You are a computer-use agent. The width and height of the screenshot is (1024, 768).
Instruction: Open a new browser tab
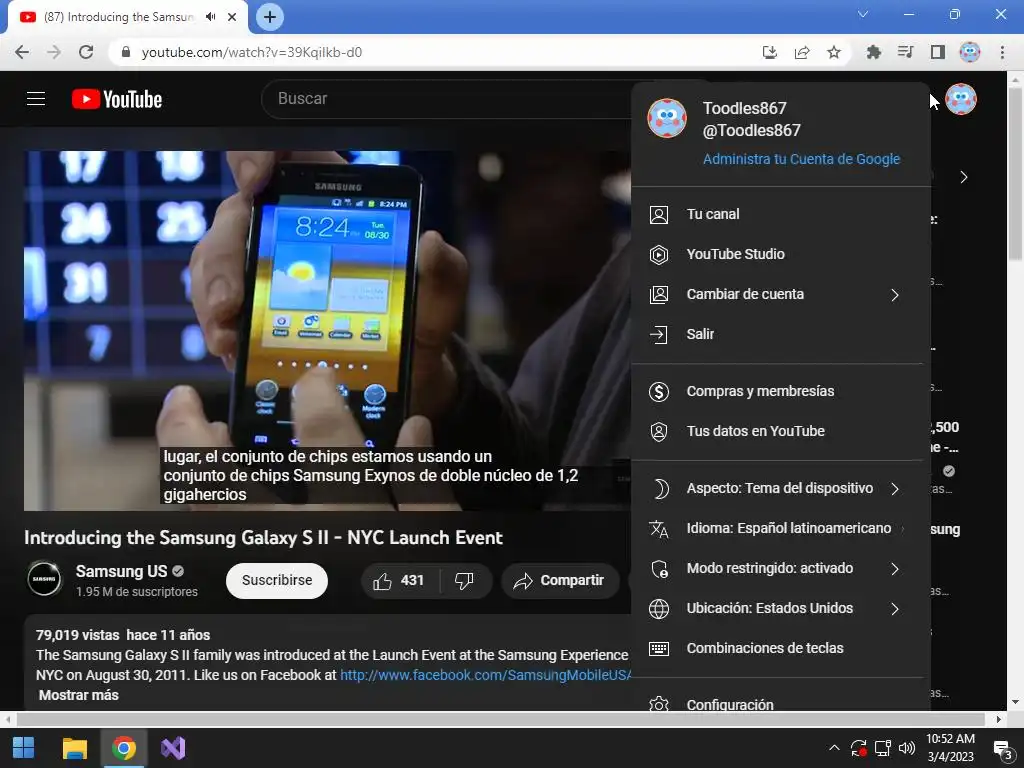[270, 17]
